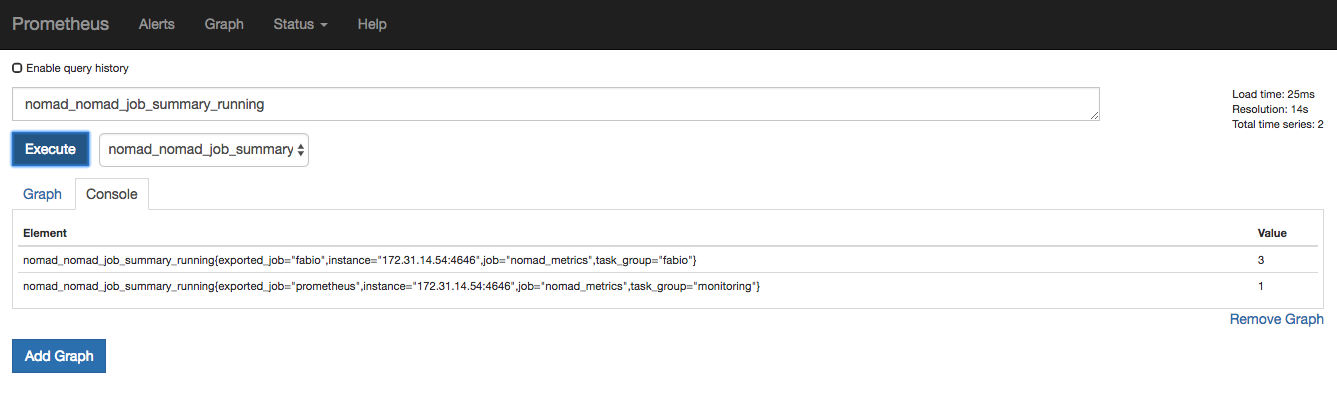Select the Console tab
This screenshot has height=395, width=1337.
111,194
